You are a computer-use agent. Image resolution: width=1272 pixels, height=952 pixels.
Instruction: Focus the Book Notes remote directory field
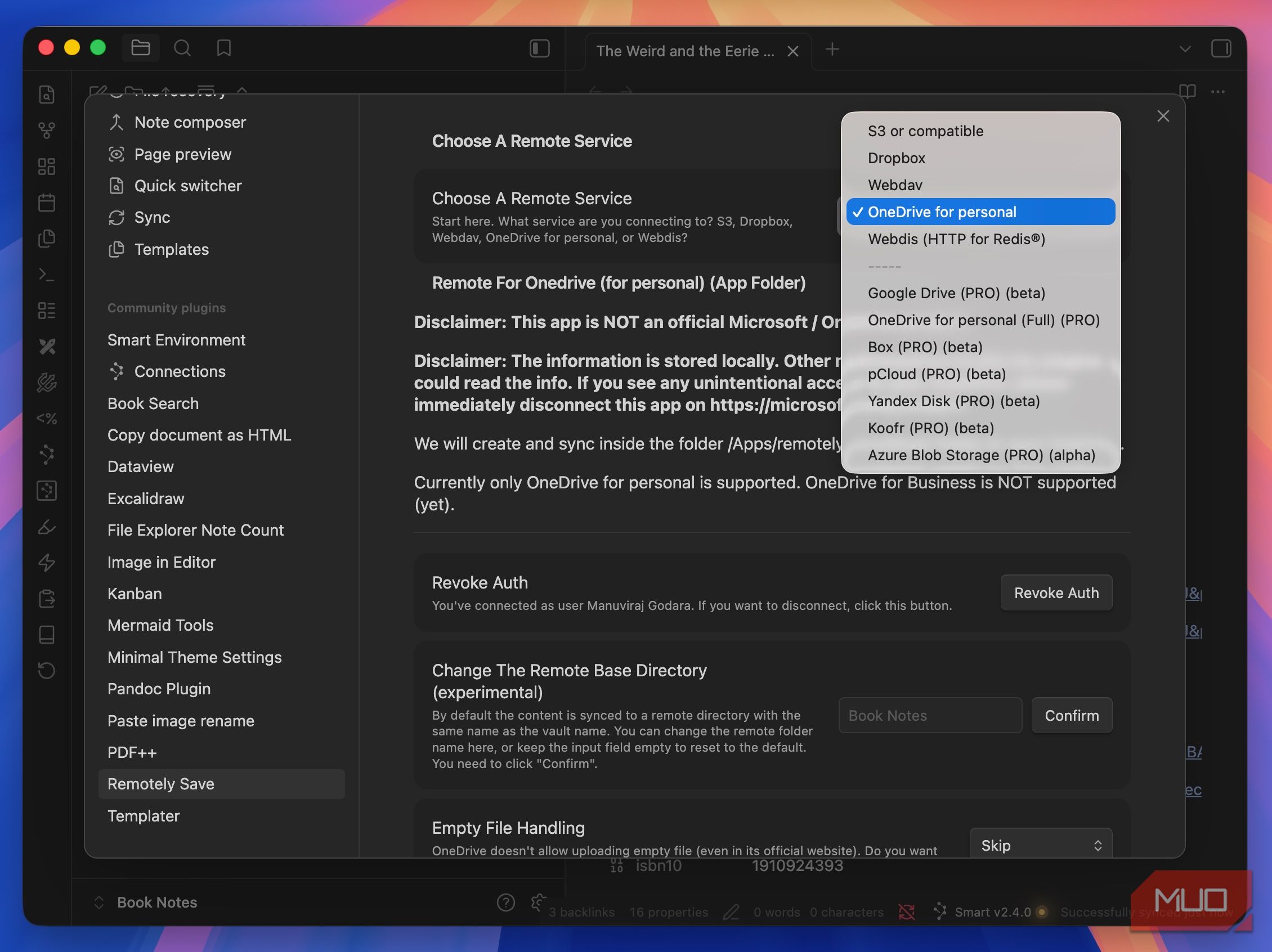point(930,715)
